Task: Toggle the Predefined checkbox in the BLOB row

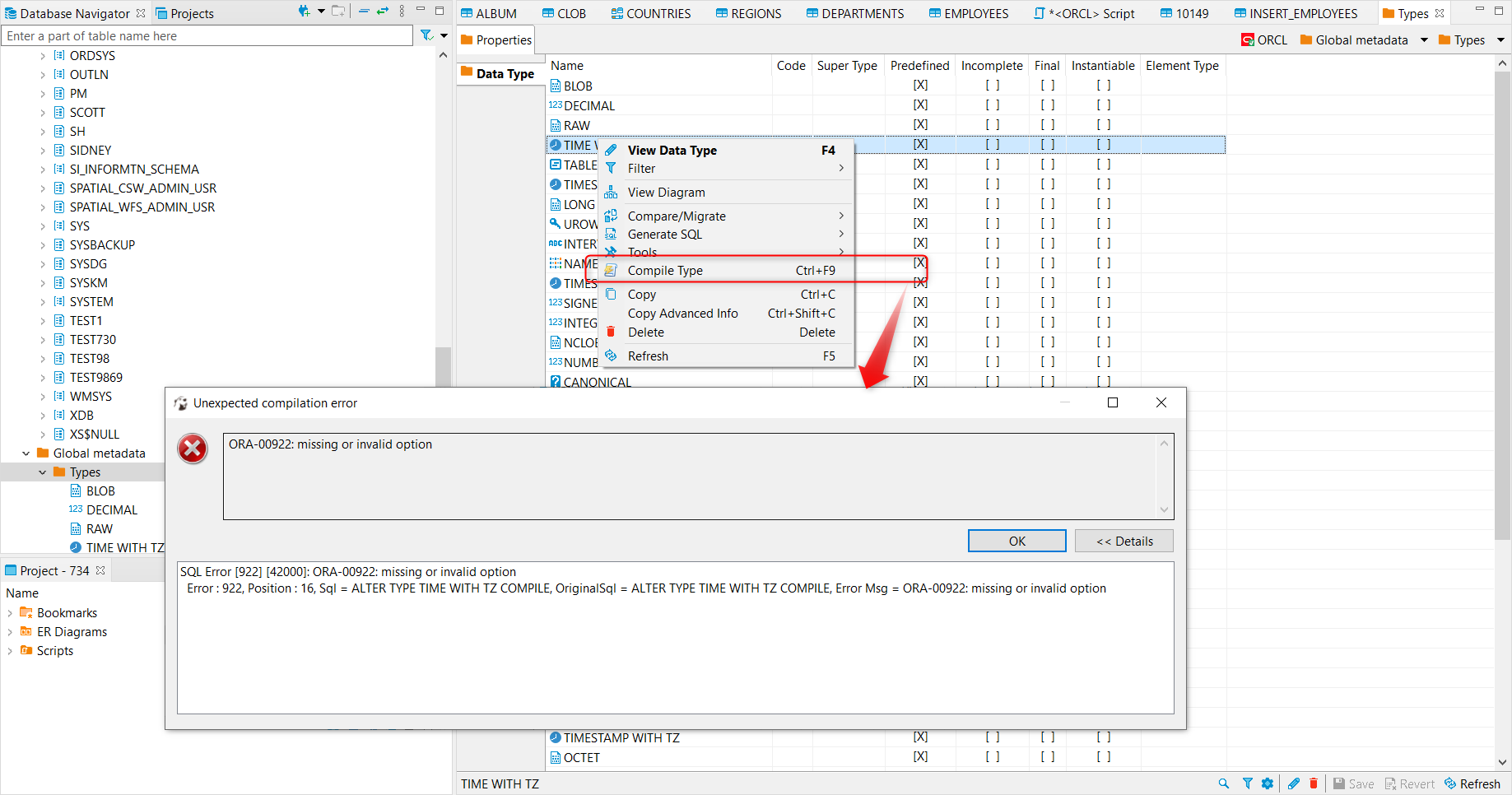Action: (x=920, y=85)
